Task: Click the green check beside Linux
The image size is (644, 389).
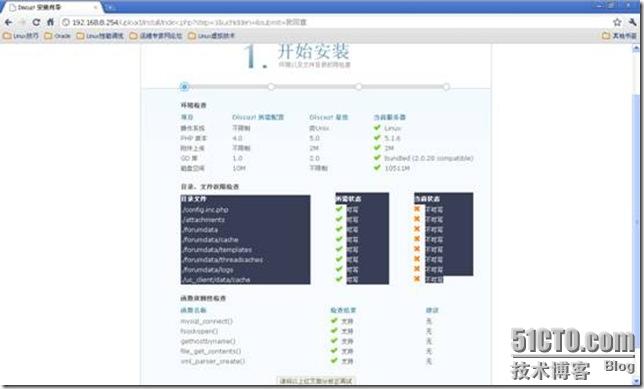Action: 377,128
